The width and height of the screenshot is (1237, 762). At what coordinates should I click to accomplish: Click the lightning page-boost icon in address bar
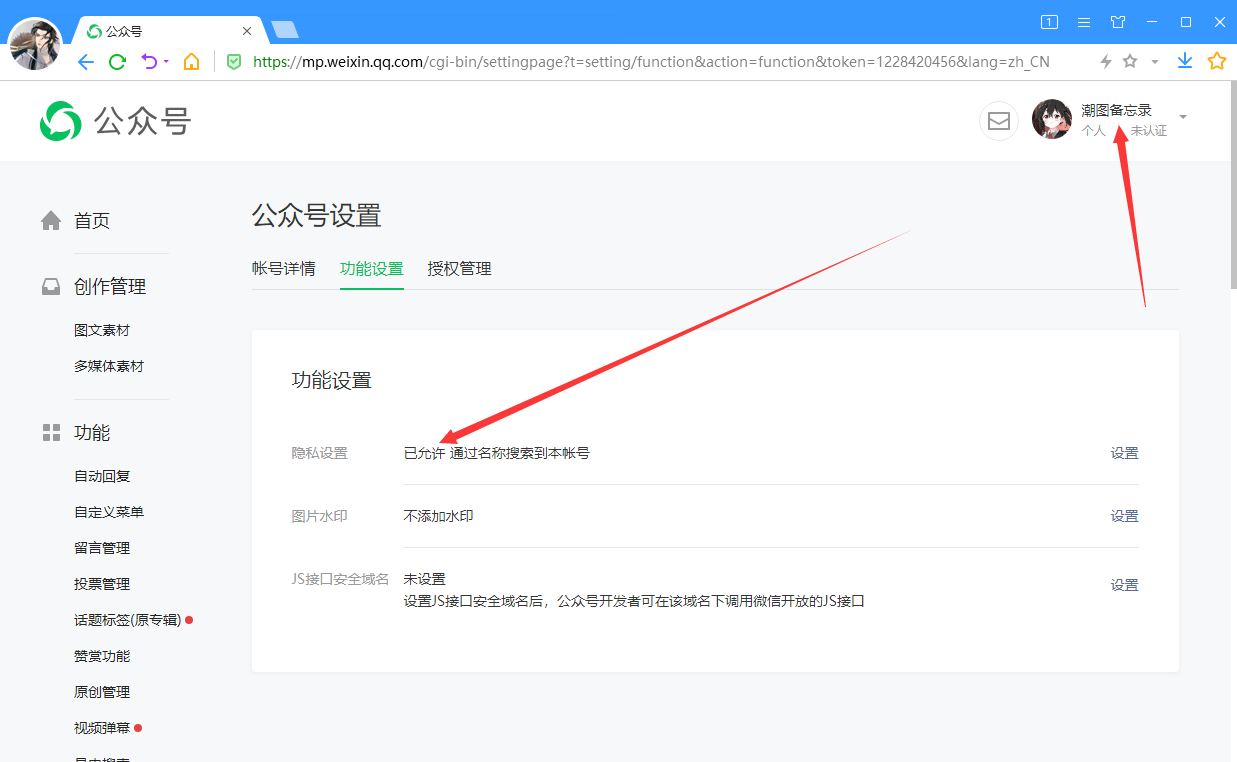click(x=1104, y=61)
